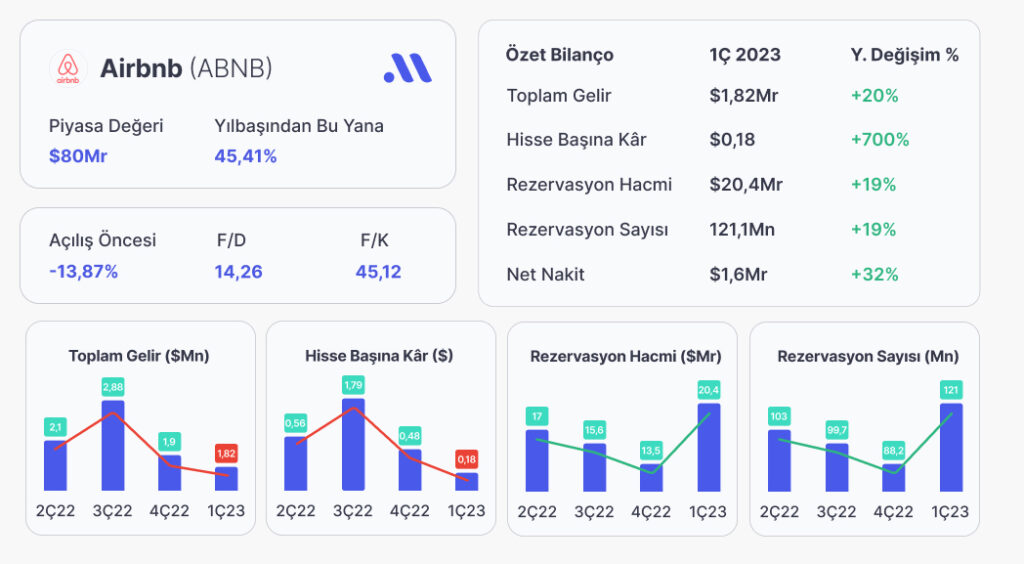Click the +20% change value

click(874, 95)
